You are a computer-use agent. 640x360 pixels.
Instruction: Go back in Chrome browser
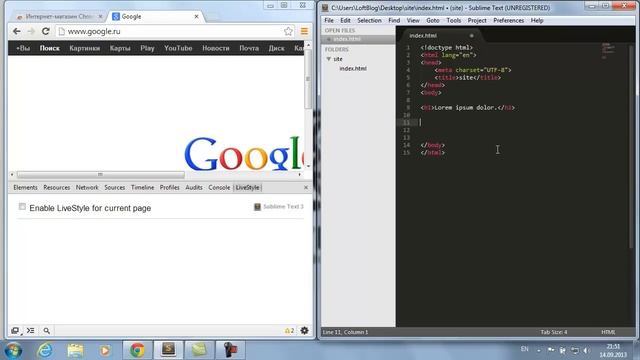[17, 31]
